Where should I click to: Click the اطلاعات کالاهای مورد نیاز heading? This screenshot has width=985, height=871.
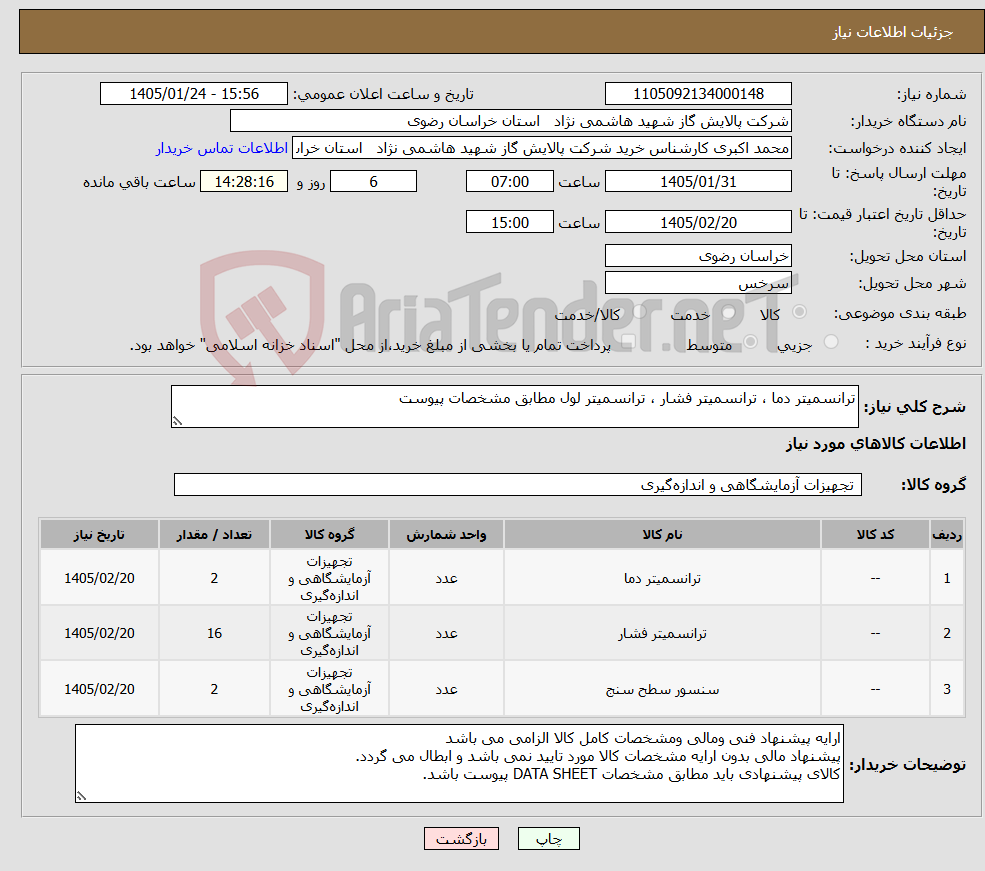(876, 443)
